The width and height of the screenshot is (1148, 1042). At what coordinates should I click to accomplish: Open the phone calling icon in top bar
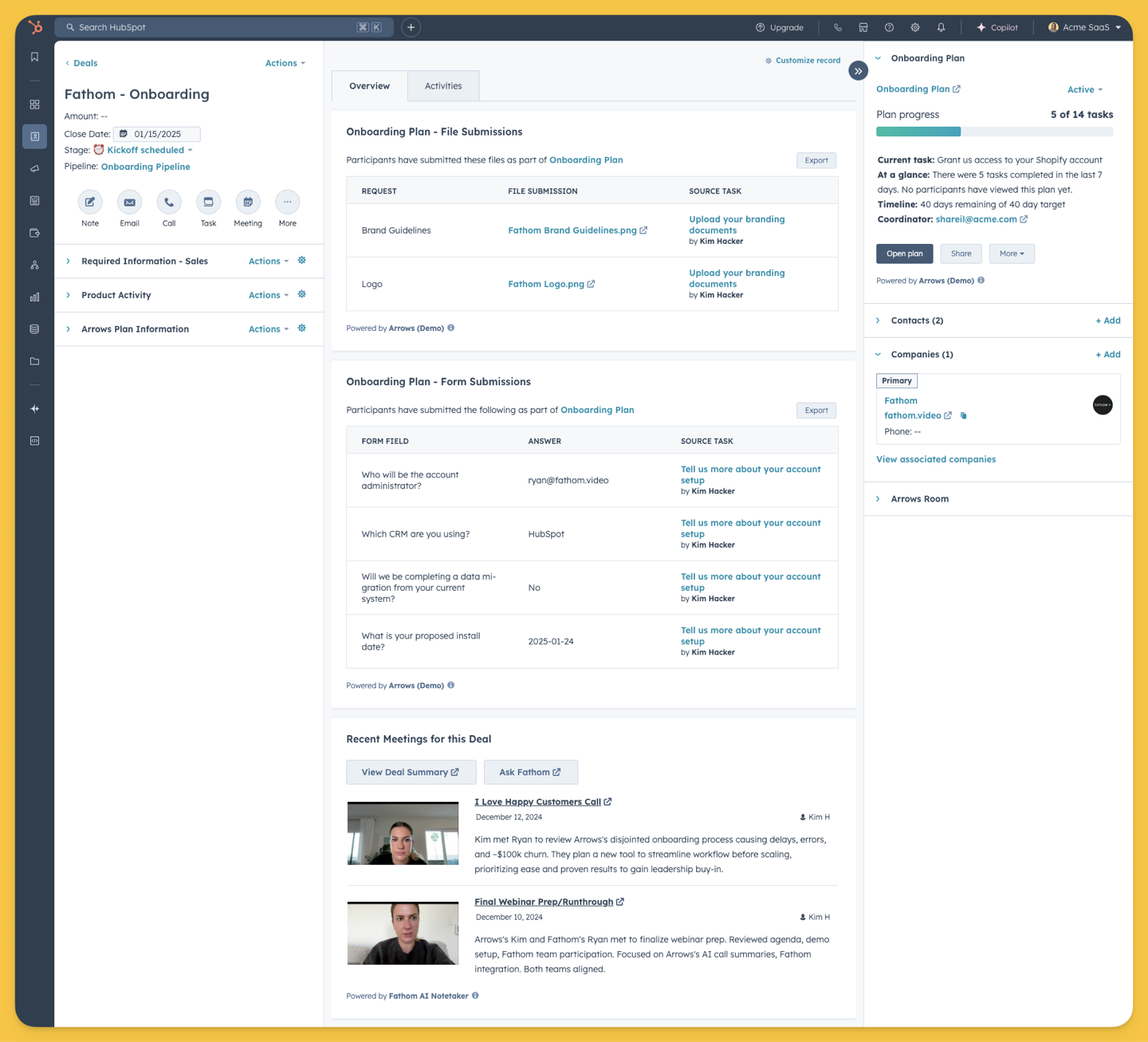coord(837,27)
